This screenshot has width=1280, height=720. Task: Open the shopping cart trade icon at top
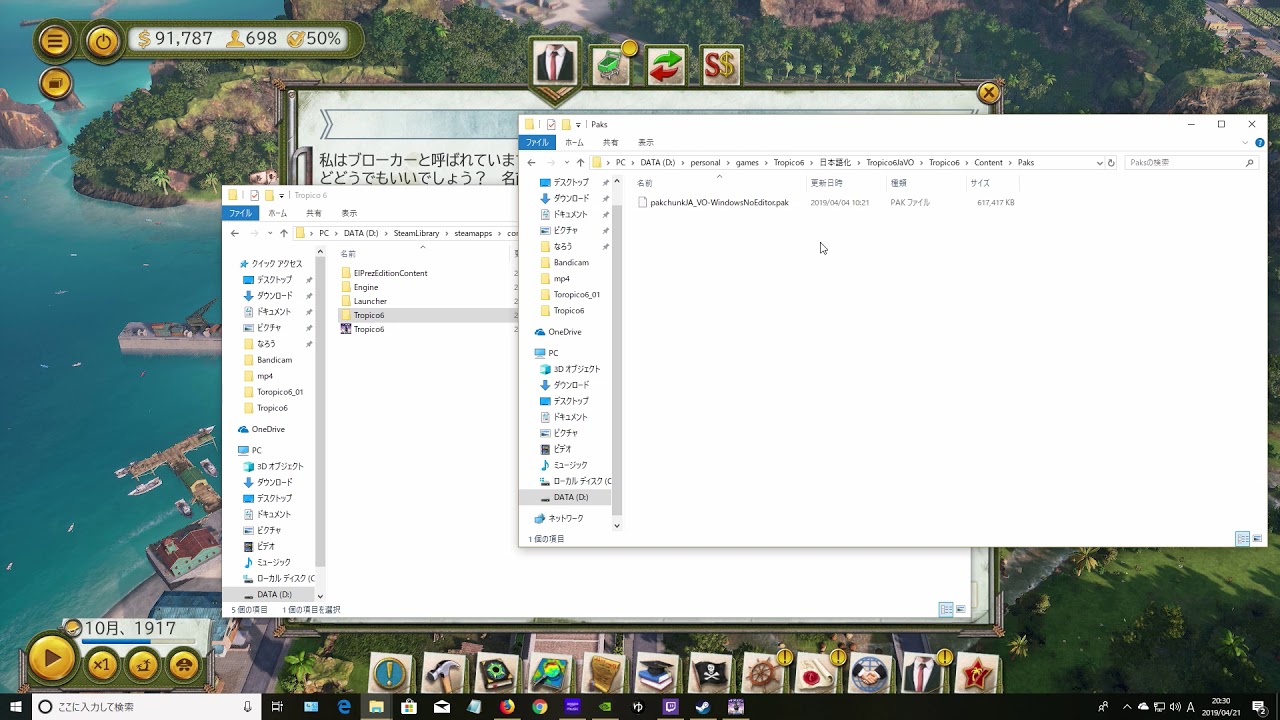coord(612,66)
